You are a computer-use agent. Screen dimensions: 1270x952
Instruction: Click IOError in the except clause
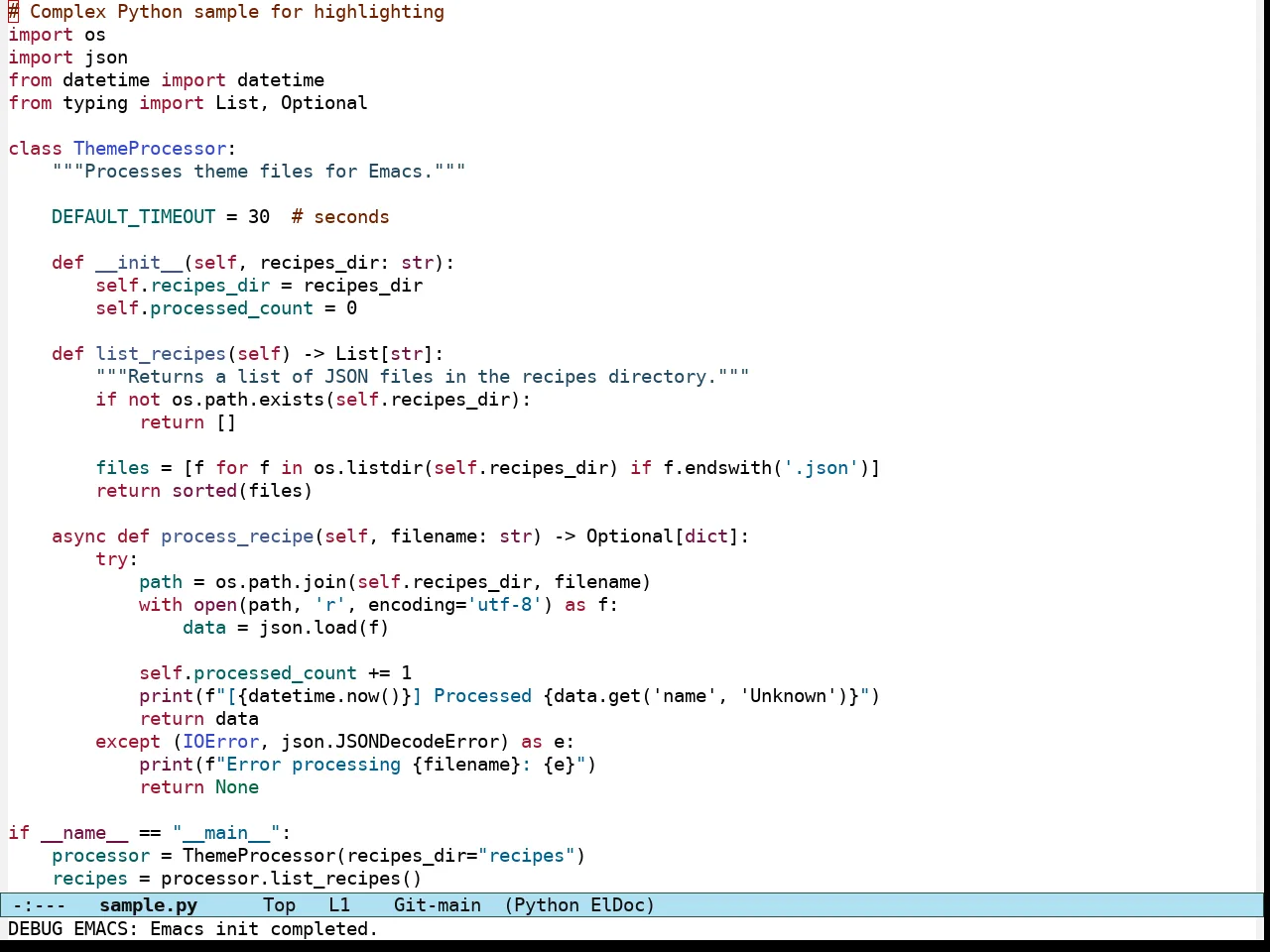[220, 742]
